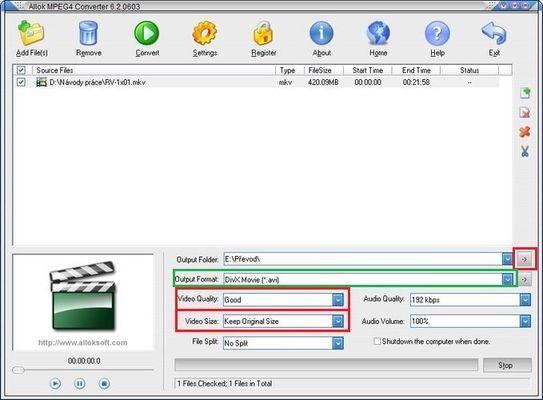Toggle the select-all checkbox in header
Viewport: 543px width, 400px height.
pyautogui.click(x=21, y=70)
